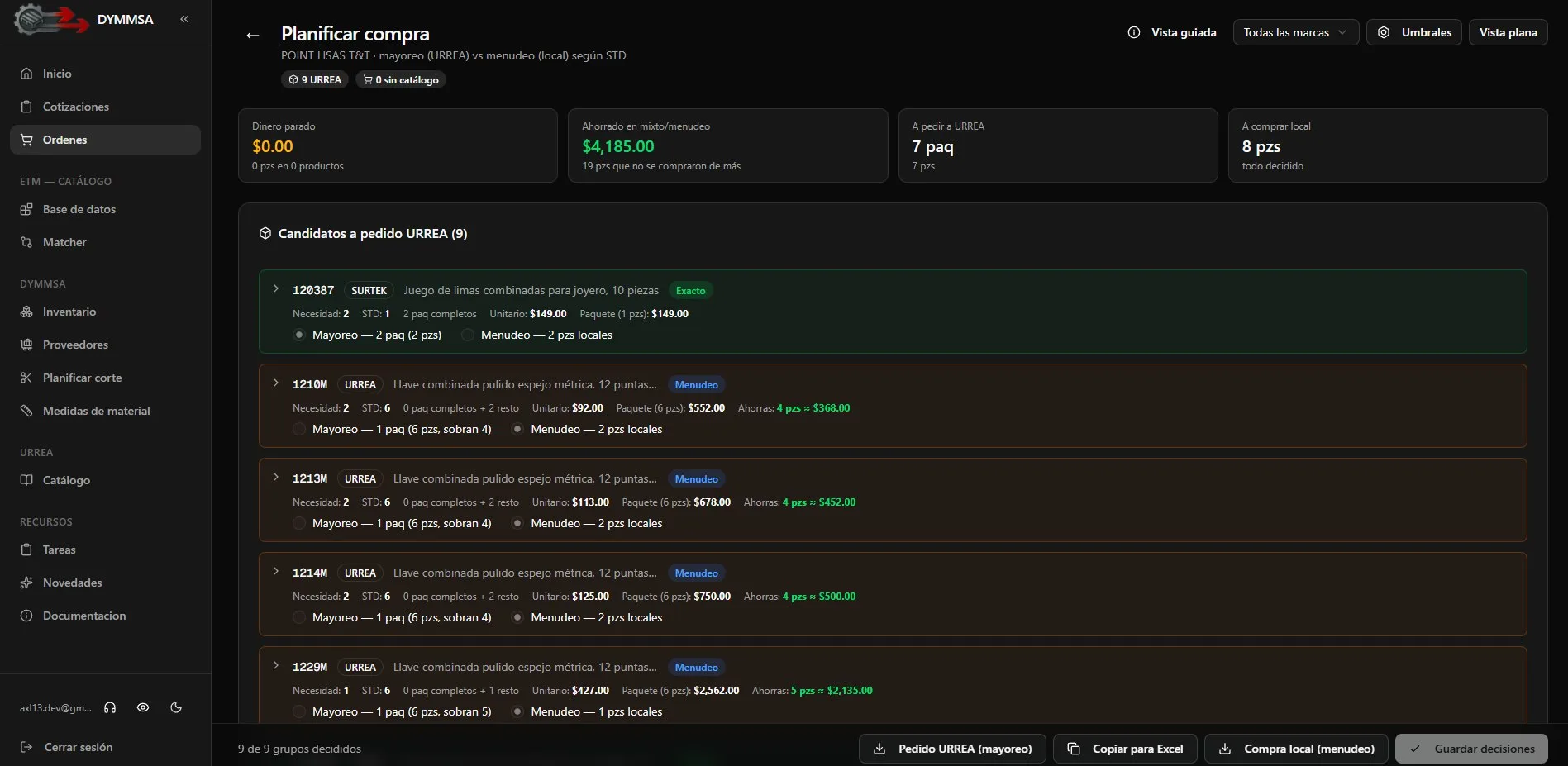Toggle the eye visibility icon in sidebar footer
The width and height of the screenshot is (1568, 766).
pyautogui.click(x=143, y=707)
